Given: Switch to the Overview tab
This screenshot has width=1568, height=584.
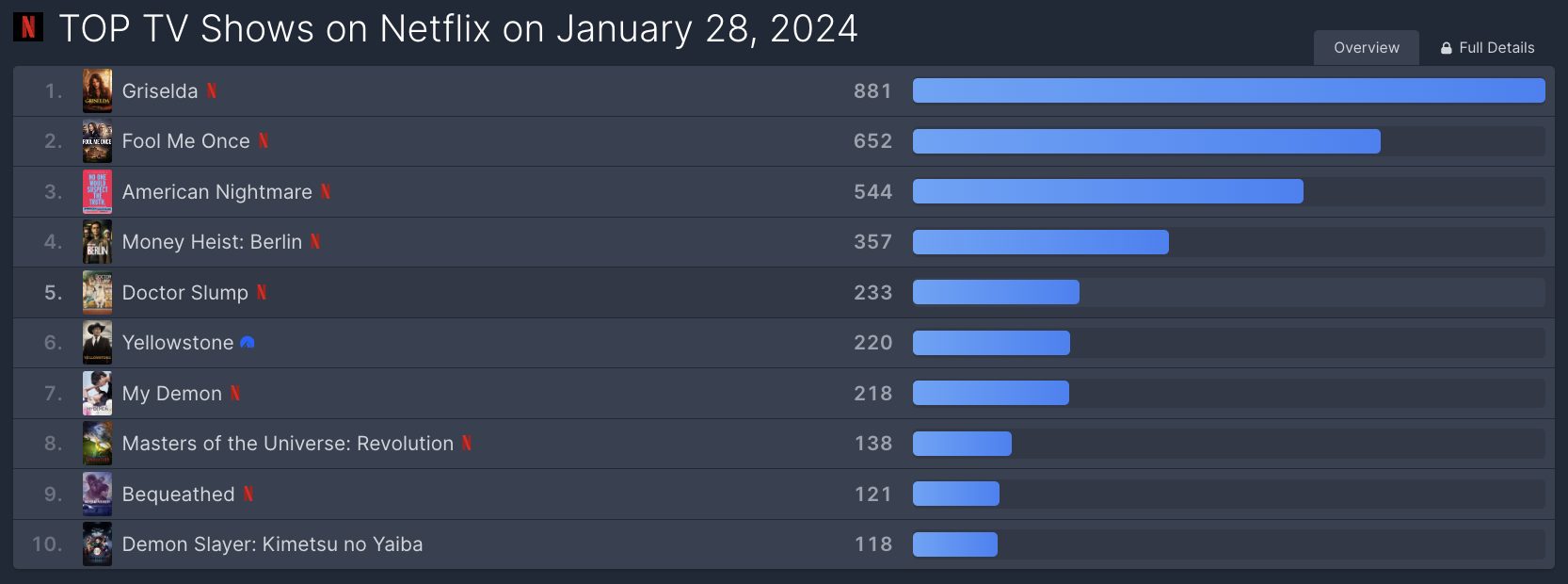Looking at the screenshot, I should 1367,47.
